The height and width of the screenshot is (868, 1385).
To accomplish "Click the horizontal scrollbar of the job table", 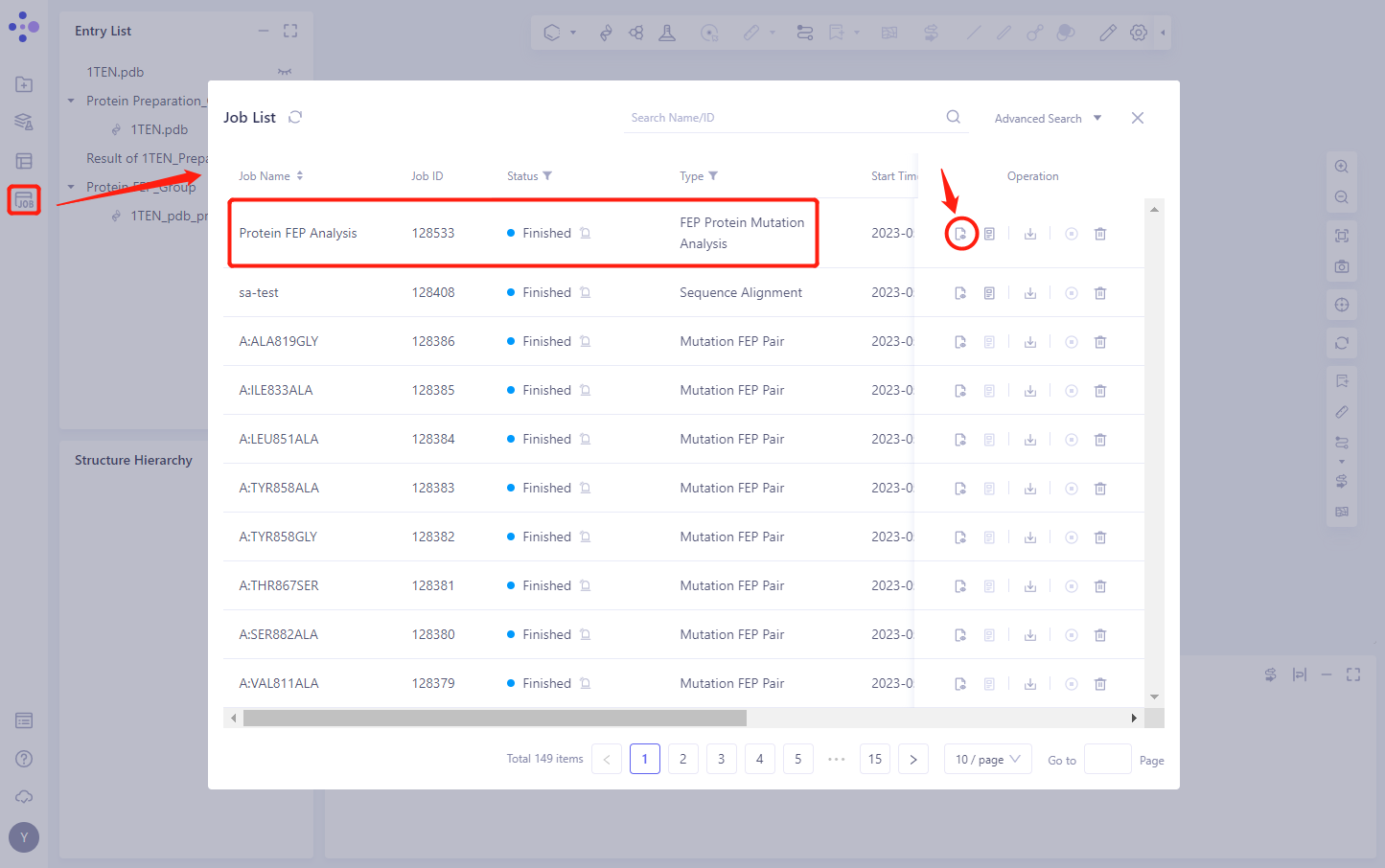I will [495, 718].
